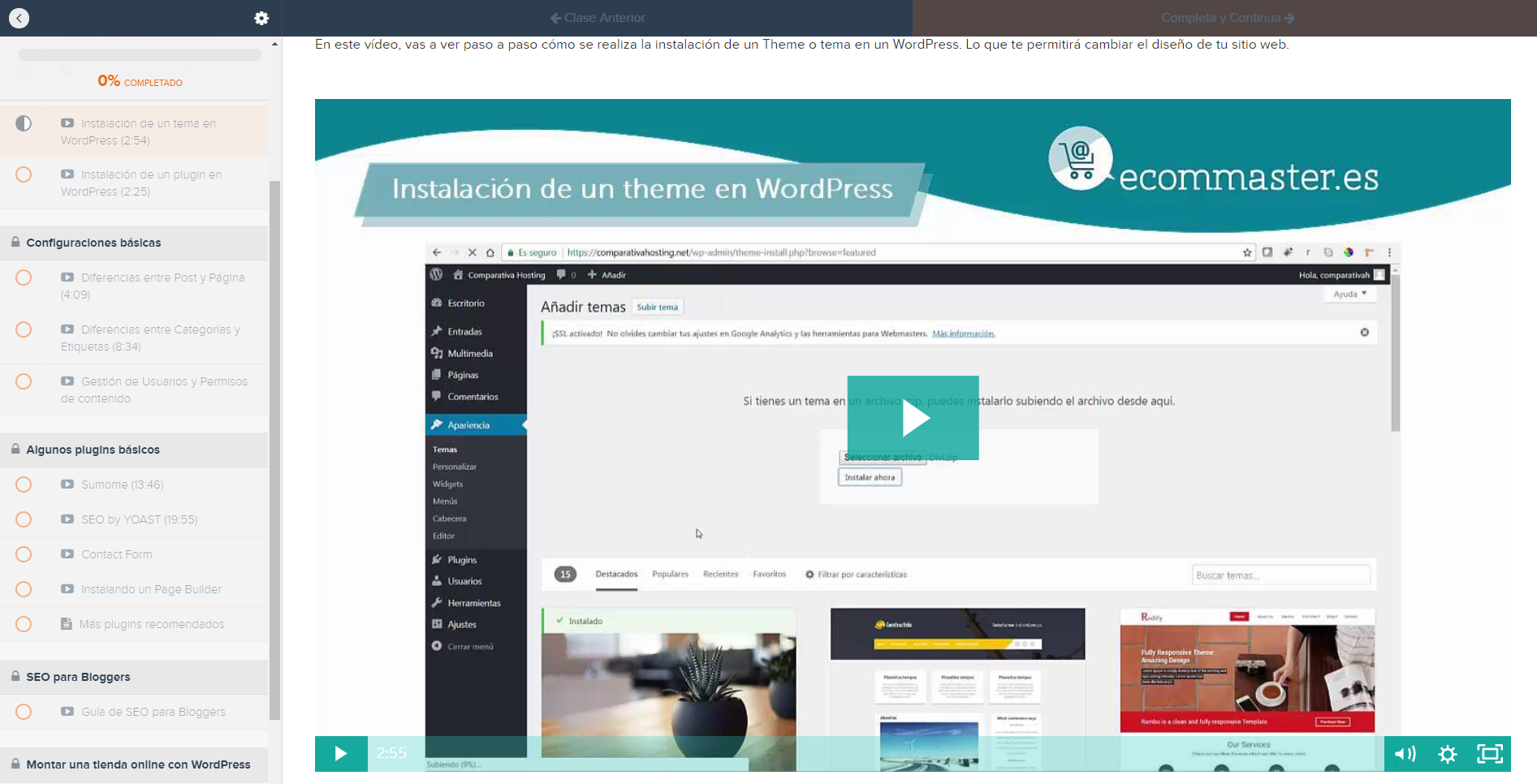Image resolution: width=1537 pixels, height=784 pixels.
Task: Click Destacados tab in video
Action: (x=616, y=574)
